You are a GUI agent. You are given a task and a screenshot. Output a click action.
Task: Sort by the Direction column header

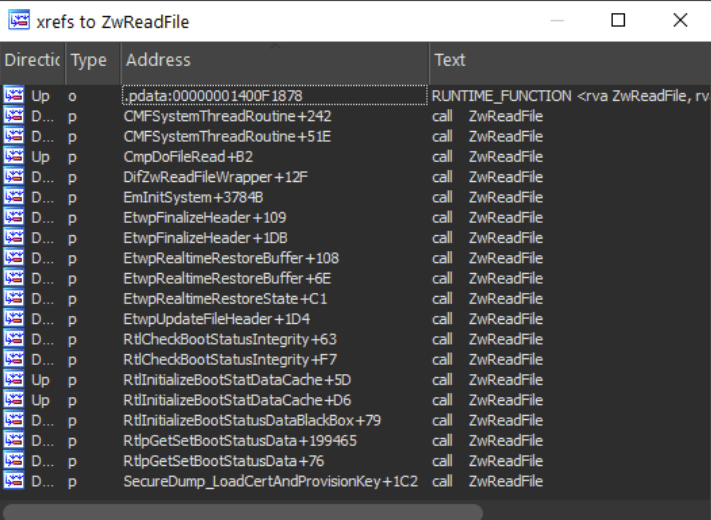coord(32,60)
